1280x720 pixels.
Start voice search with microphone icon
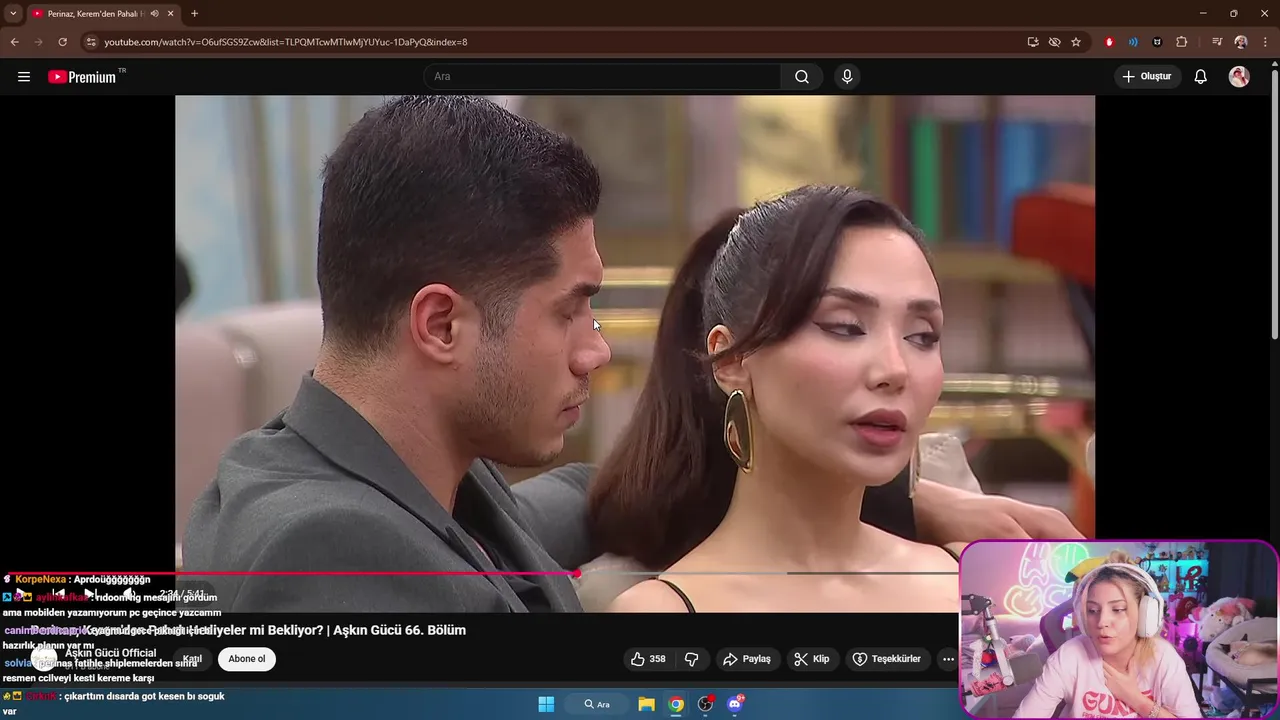tap(847, 77)
